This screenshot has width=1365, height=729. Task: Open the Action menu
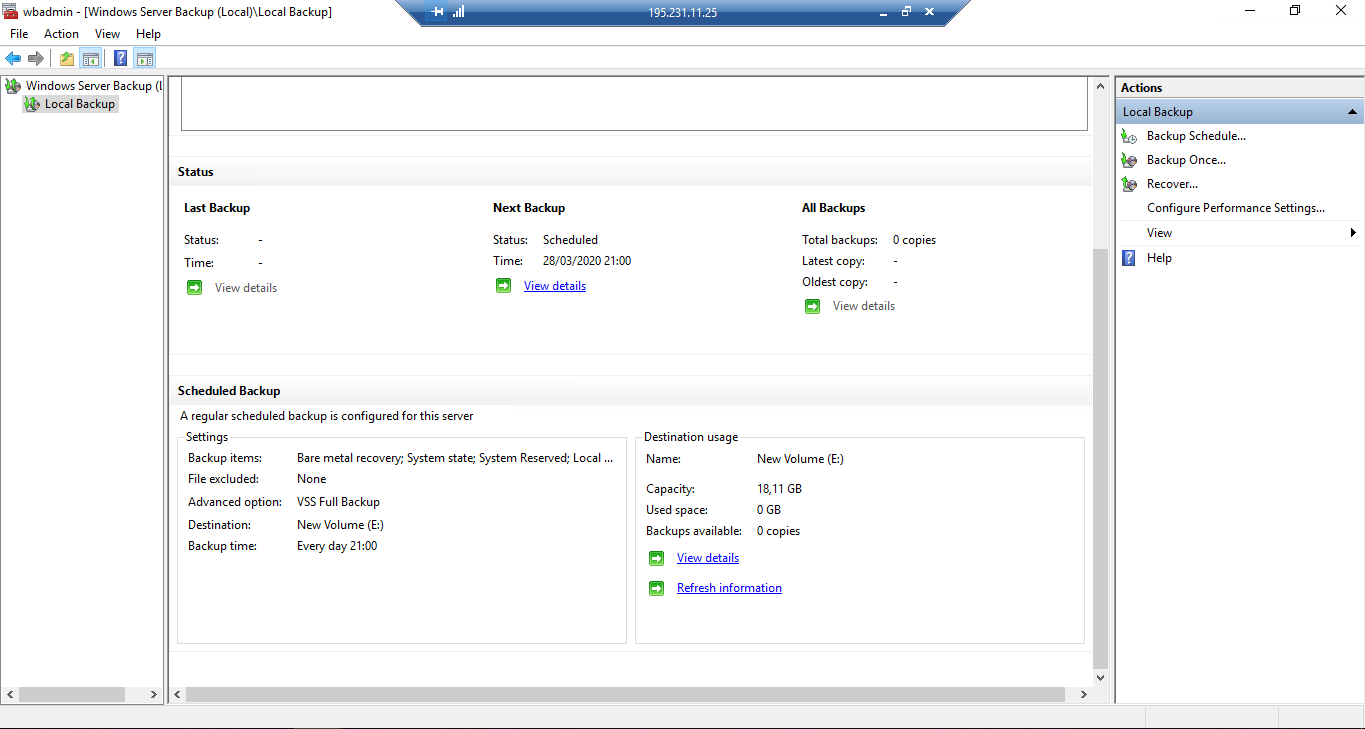[x=61, y=34]
